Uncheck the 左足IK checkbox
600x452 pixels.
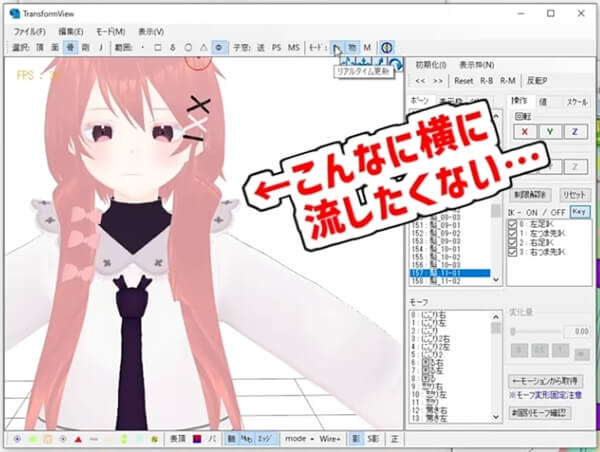coord(512,225)
